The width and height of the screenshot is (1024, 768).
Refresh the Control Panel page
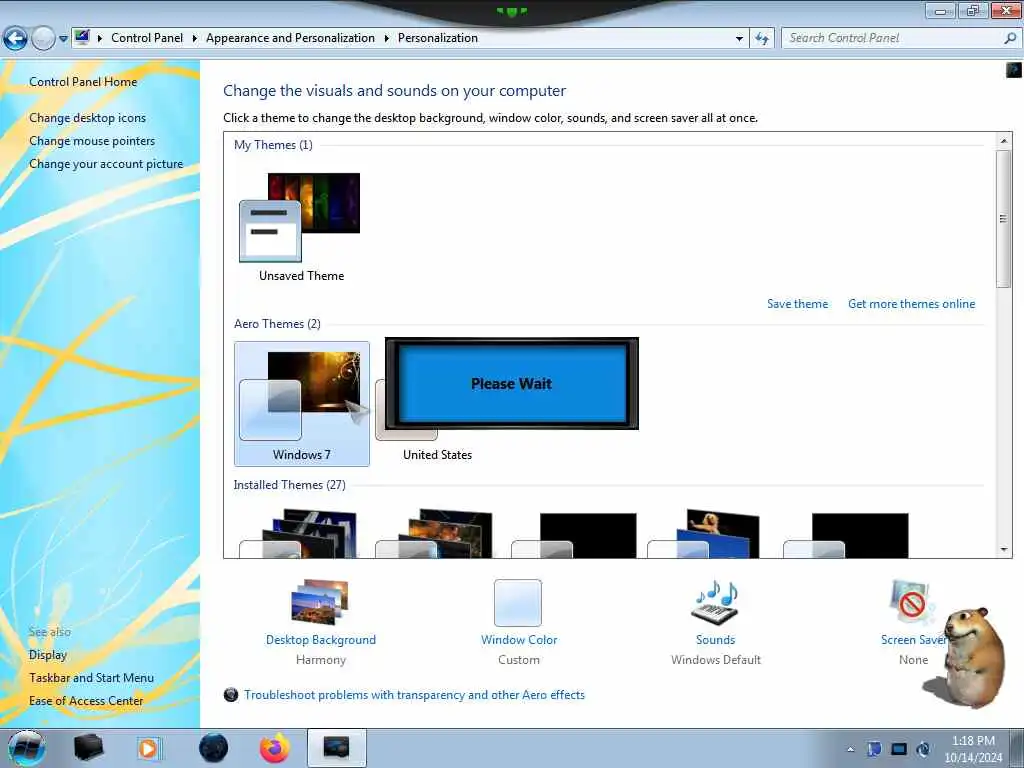click(x=761, y=39)
